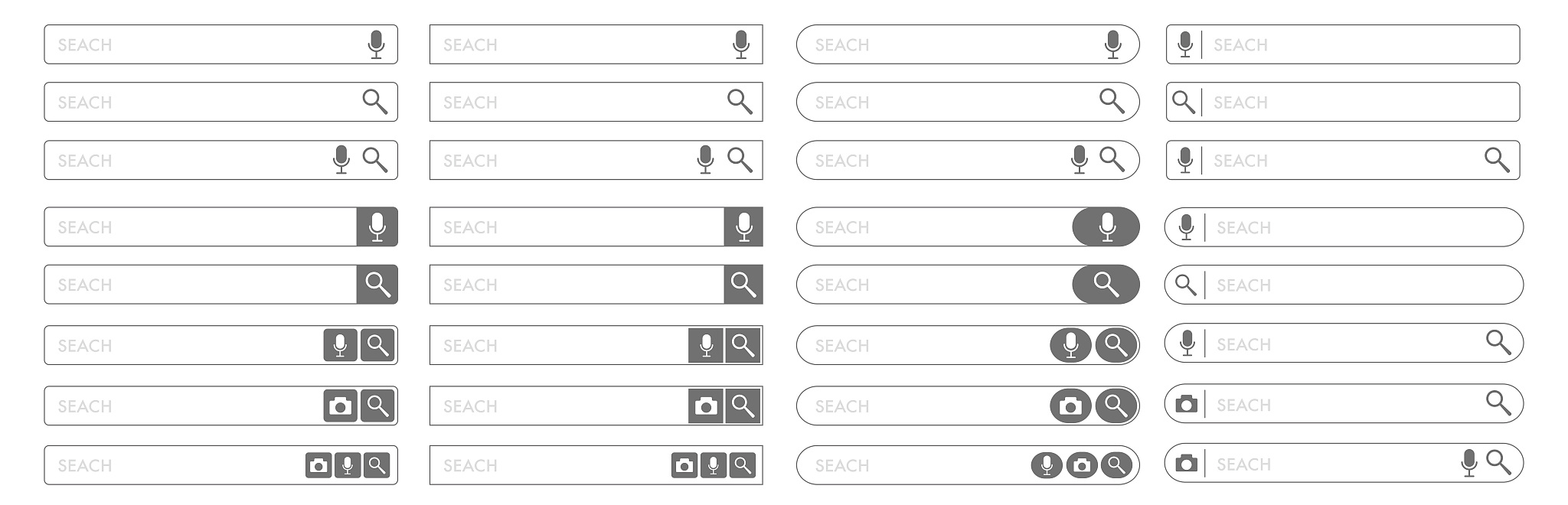
Task: Click square microphone button between camera and search, rounded-corner bar
Action: (x=348, y=465)
